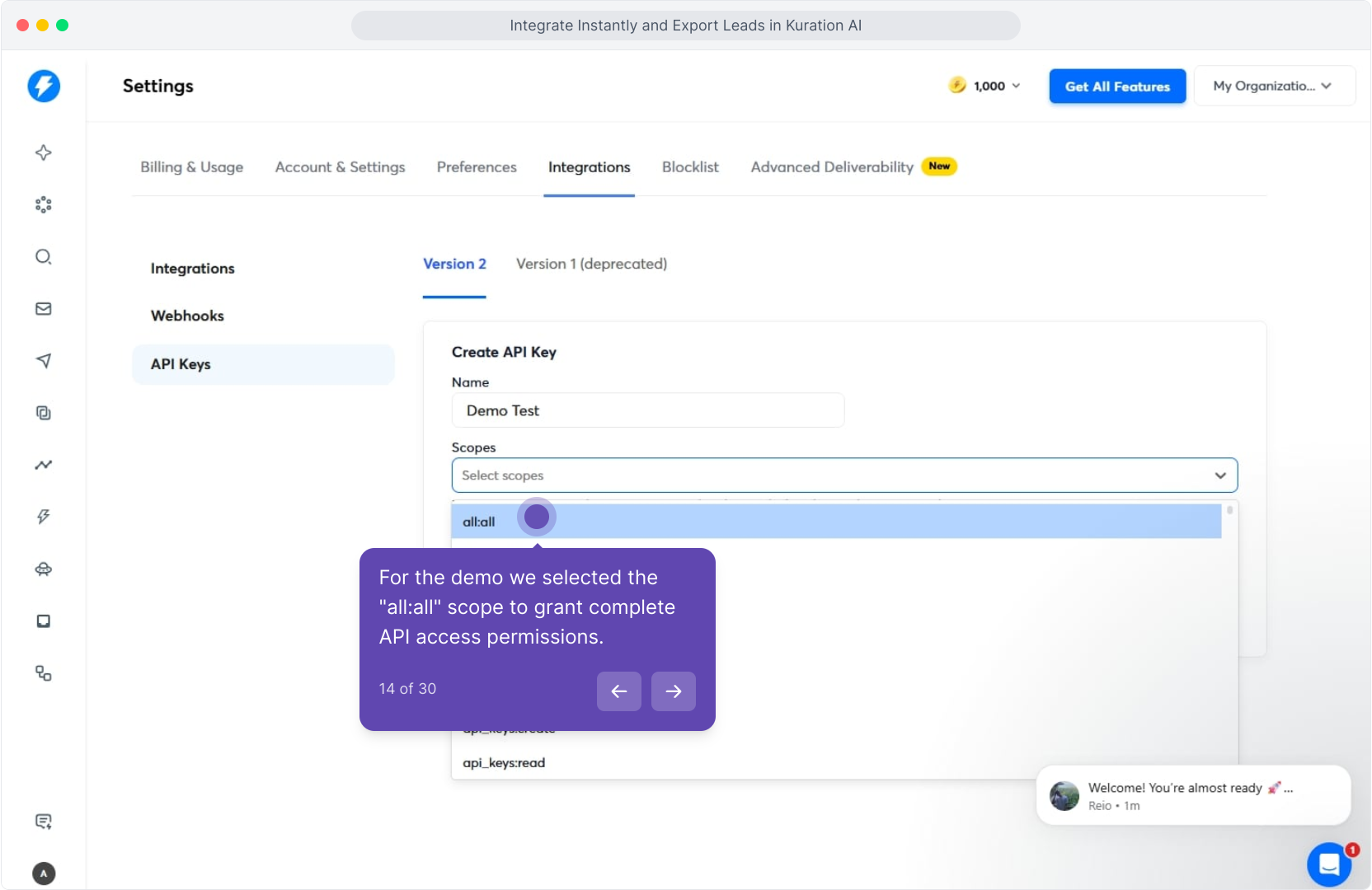Screen dimensions: 1372x890
Task: Click the Instantly lightning logo
Action: tap(44, 86)
